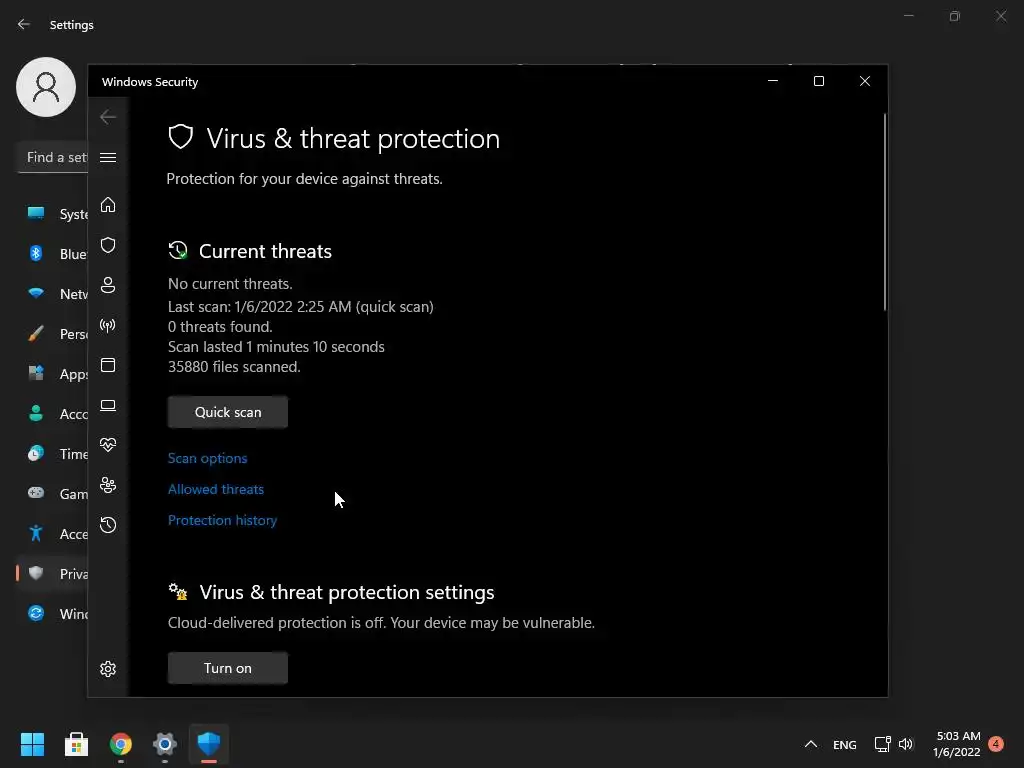Select Bluetooth & devices in Settings sidebar

53,254
